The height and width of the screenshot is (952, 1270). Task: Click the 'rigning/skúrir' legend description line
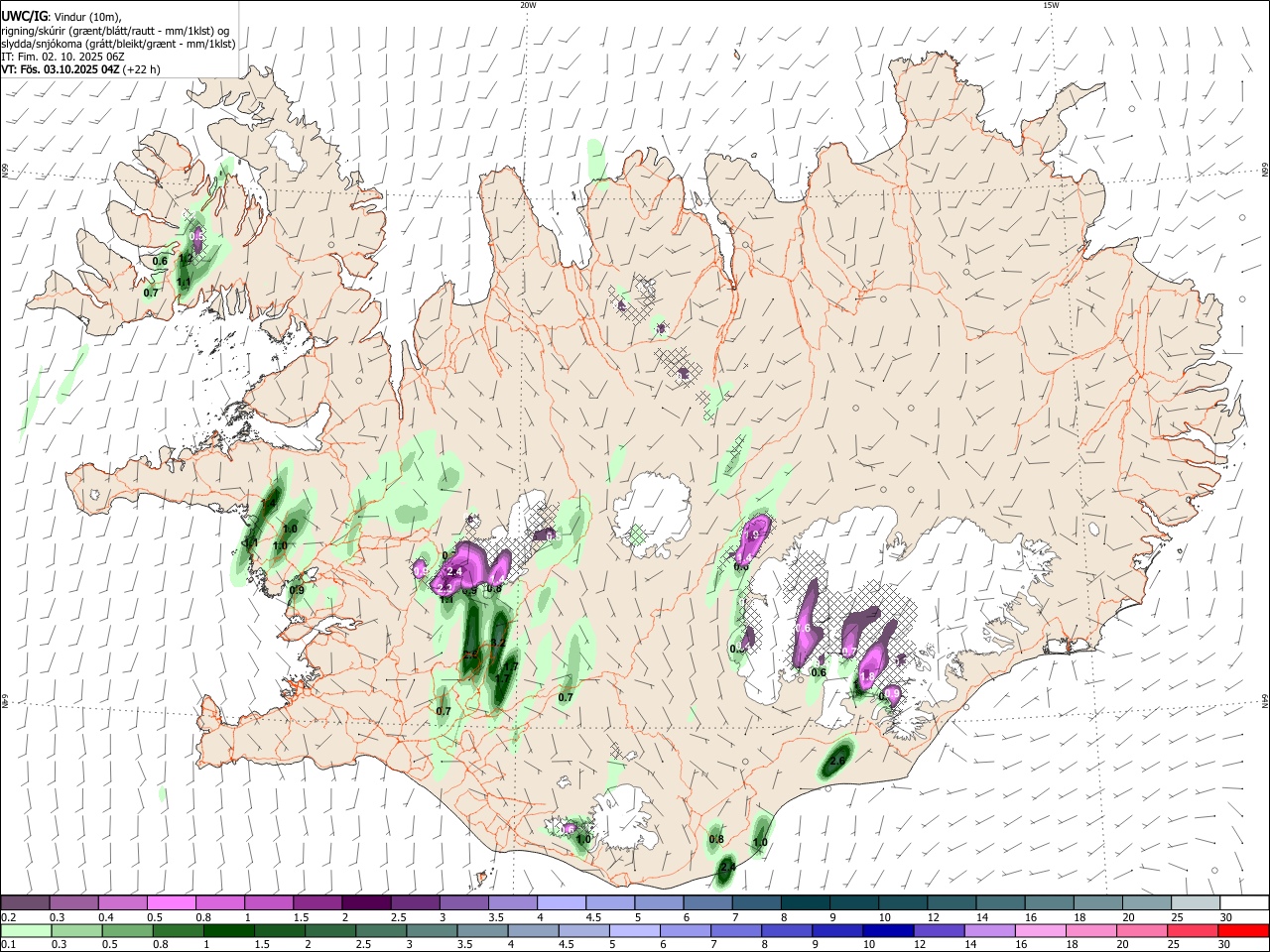pyautogui.click(x=115, y=30)
